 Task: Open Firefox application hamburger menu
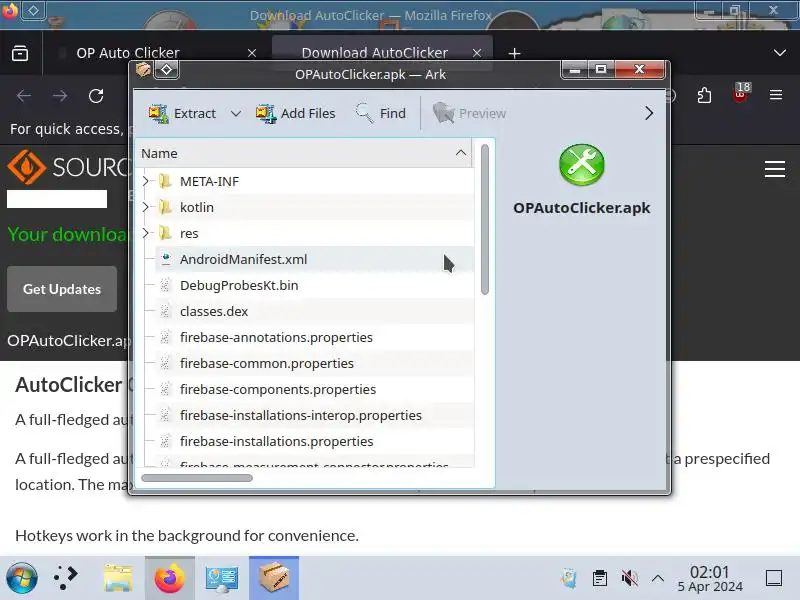[x=776, y=95]
